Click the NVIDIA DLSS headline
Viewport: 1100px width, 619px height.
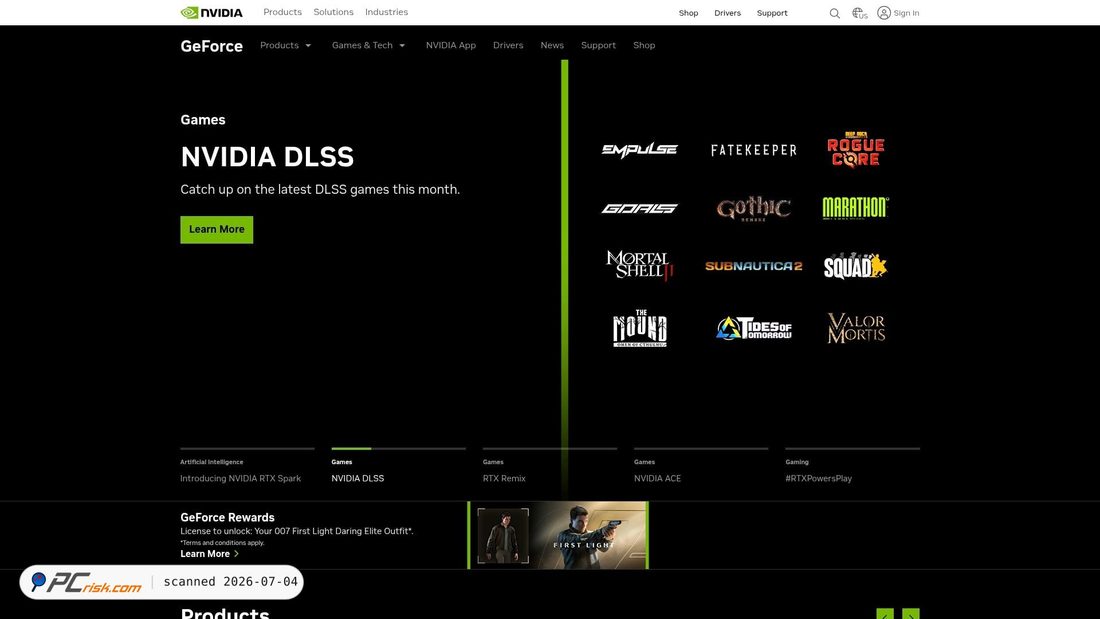[267, 157]
